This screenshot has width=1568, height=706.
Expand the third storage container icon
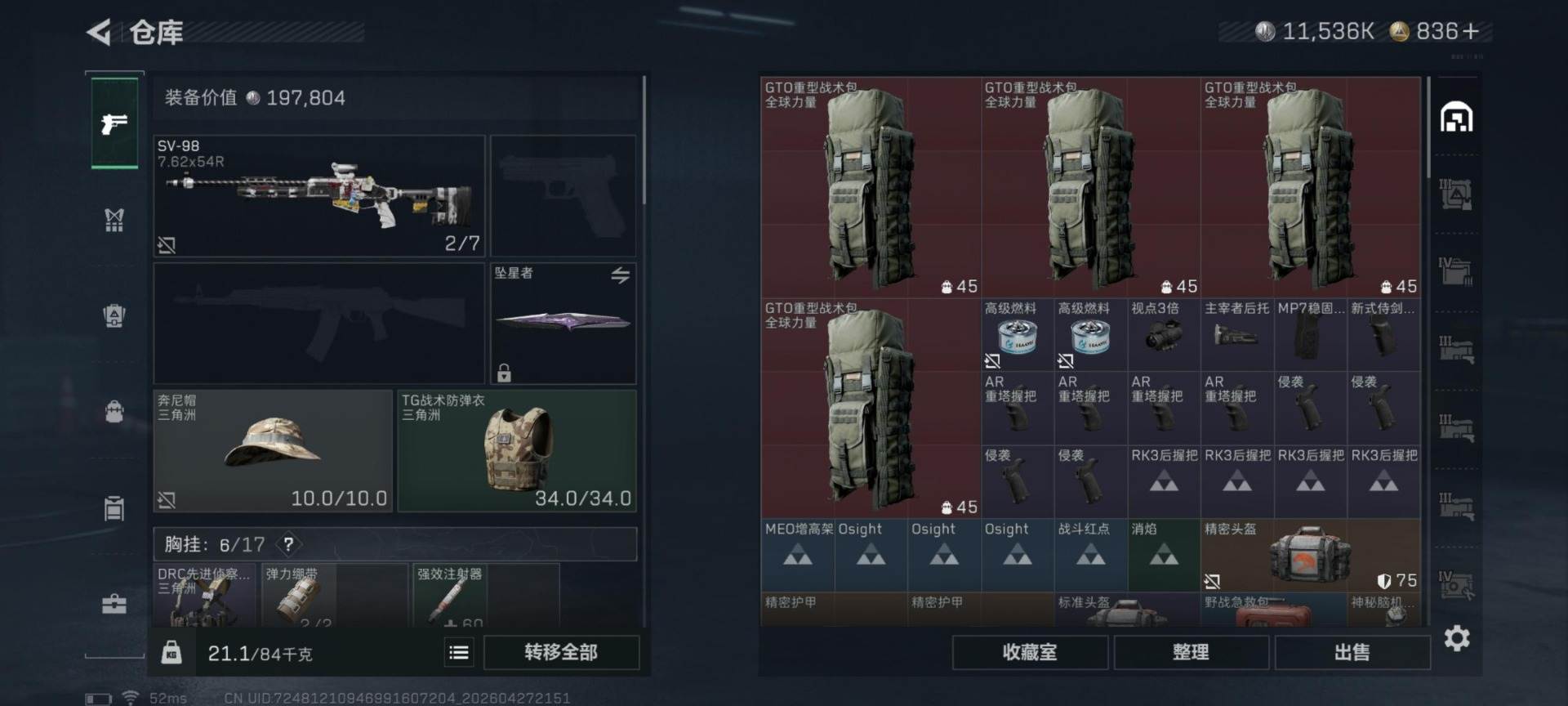(x=1456, y=350)
